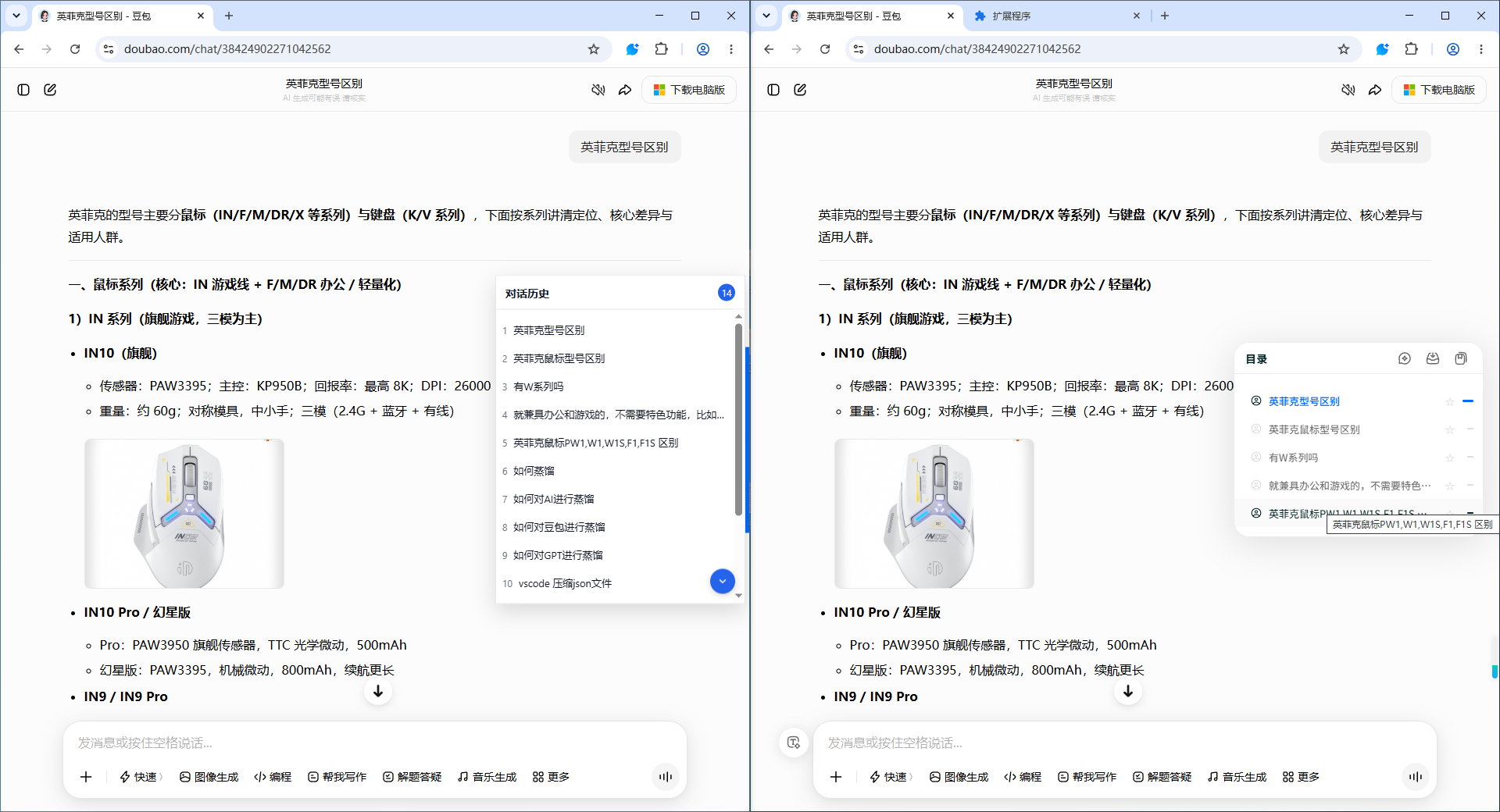Open 快速 mode selector in left chat
Viewport: 1500px width, 812px height.
141,777
